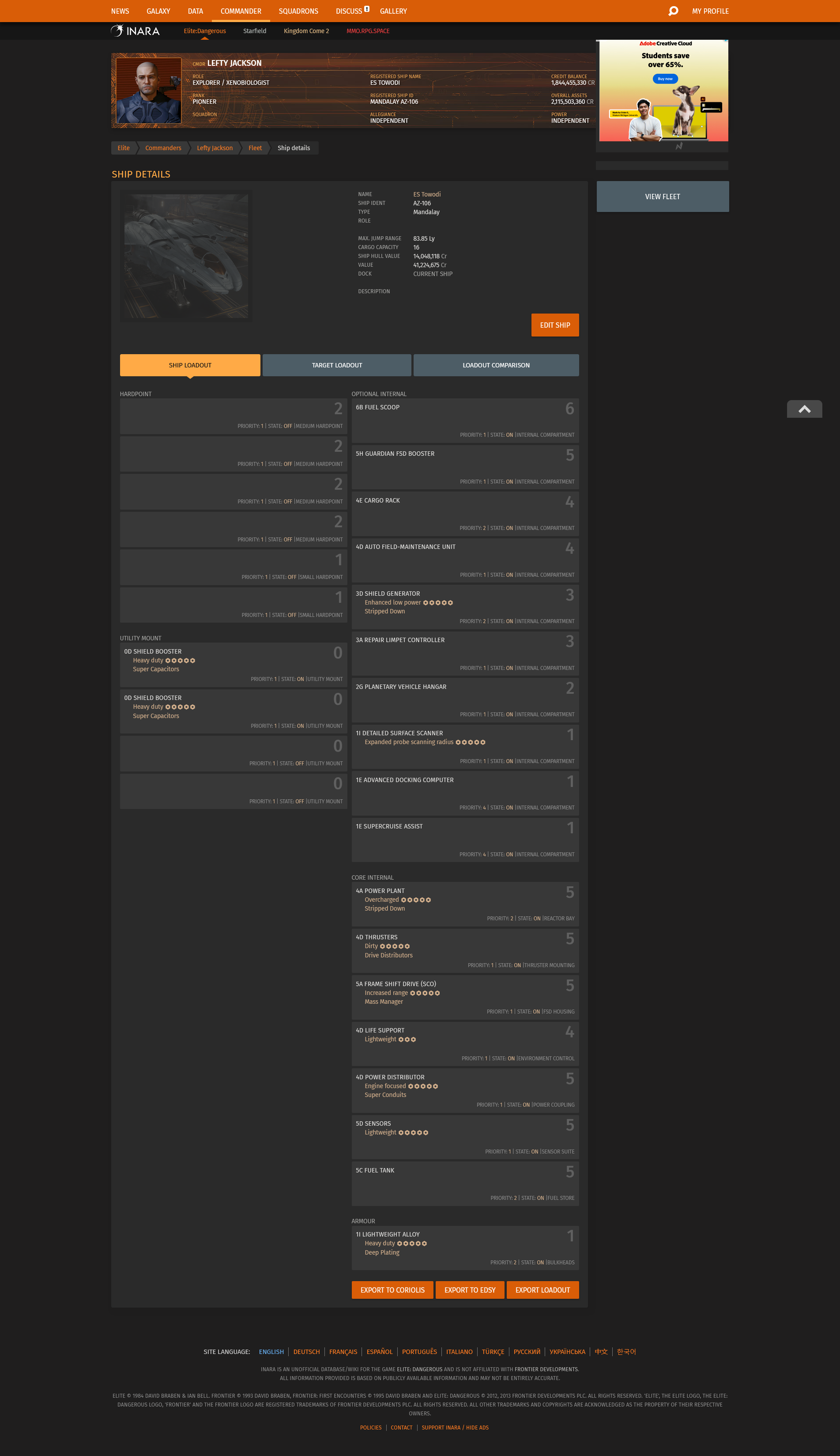
Task: Open SUPPORT INARA / HIDE ADS link
Action: click(455, 1427)
